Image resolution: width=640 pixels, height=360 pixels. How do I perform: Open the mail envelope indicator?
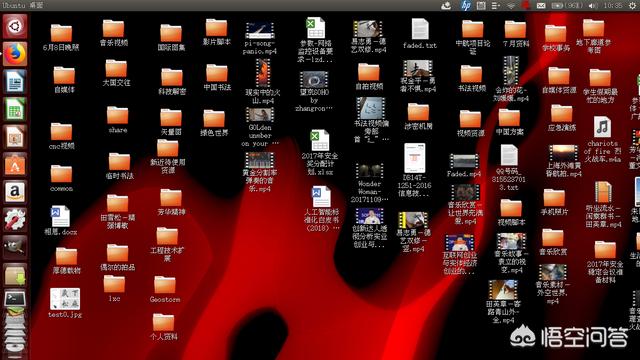pyautogui.click(x=541, y=6)
